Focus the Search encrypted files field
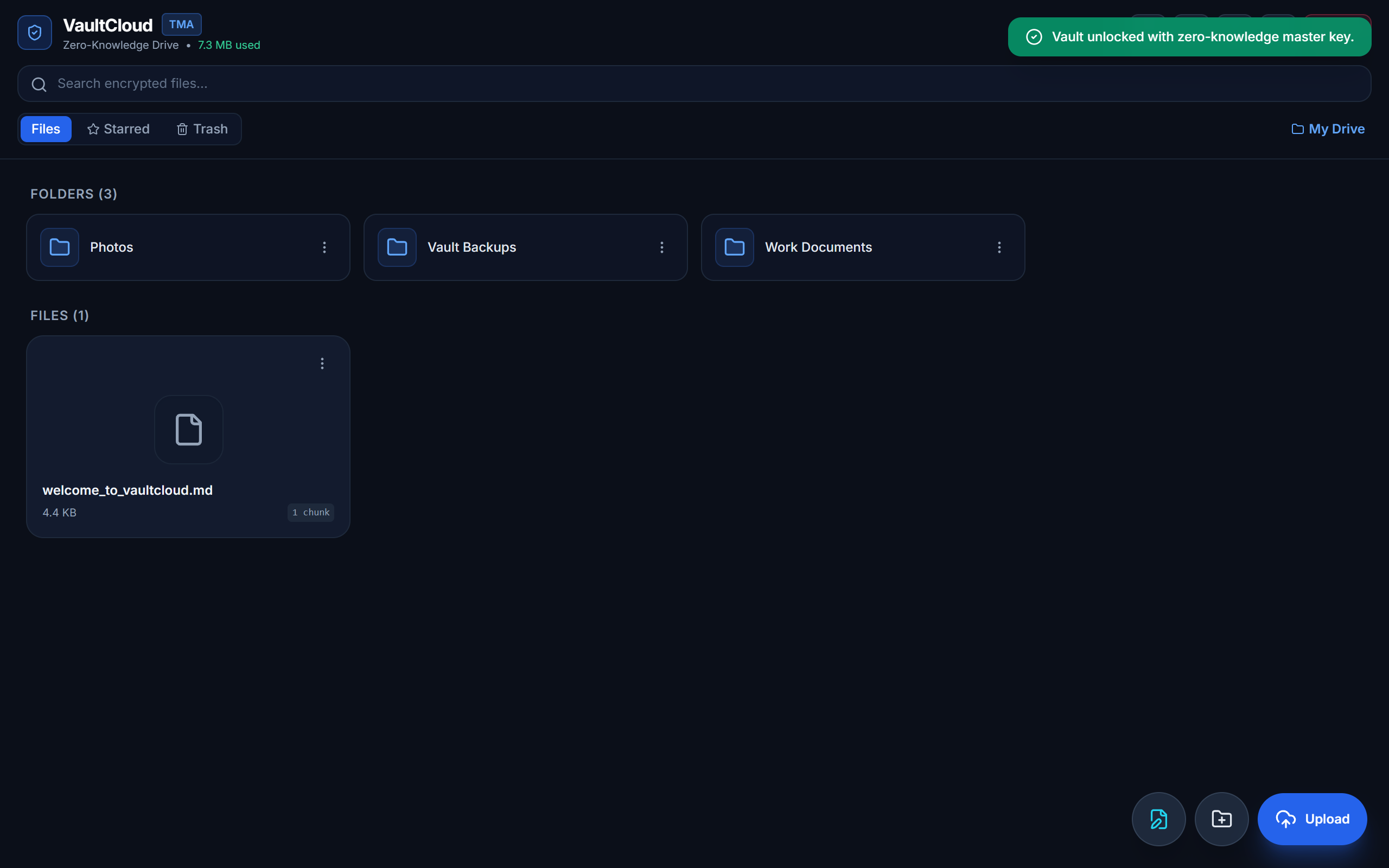Viewport: 1389px width, 868px height. (x=694, y=84)
